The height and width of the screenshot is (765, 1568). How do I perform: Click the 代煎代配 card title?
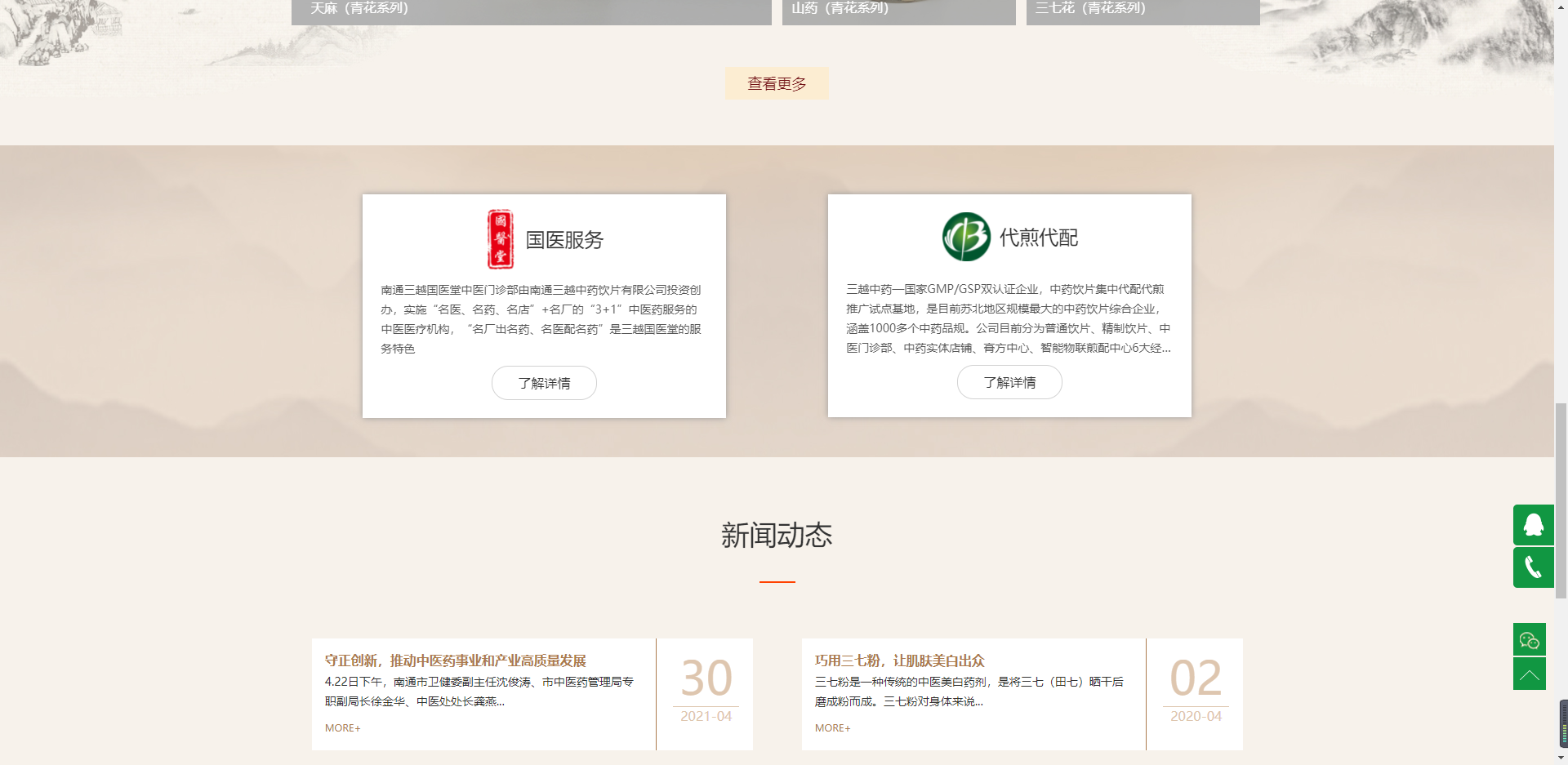point(1039,238)
